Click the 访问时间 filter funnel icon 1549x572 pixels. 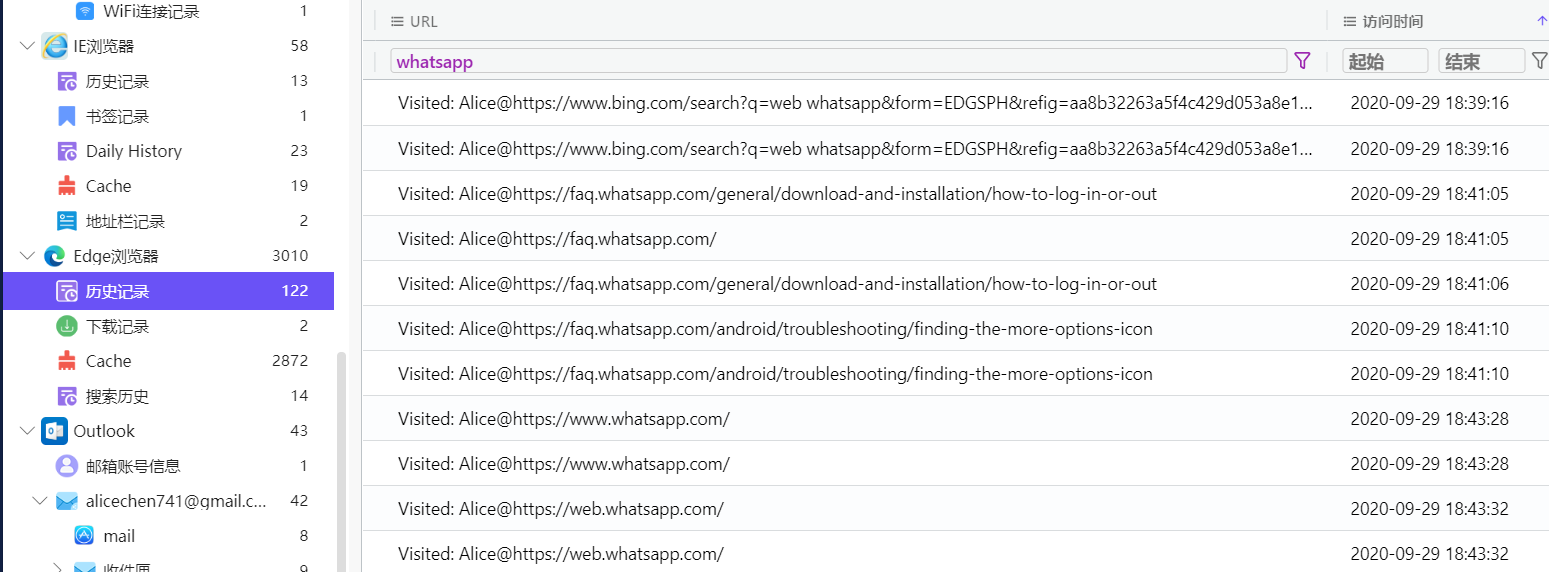pos(1539,61)
